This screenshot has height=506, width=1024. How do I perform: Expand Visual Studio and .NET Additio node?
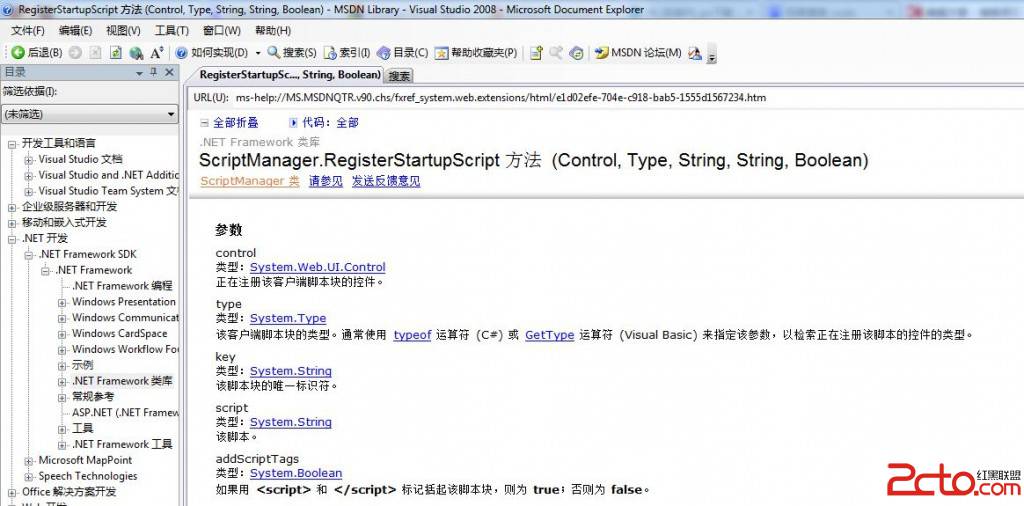pyautogui.click(x=29, y=176)
